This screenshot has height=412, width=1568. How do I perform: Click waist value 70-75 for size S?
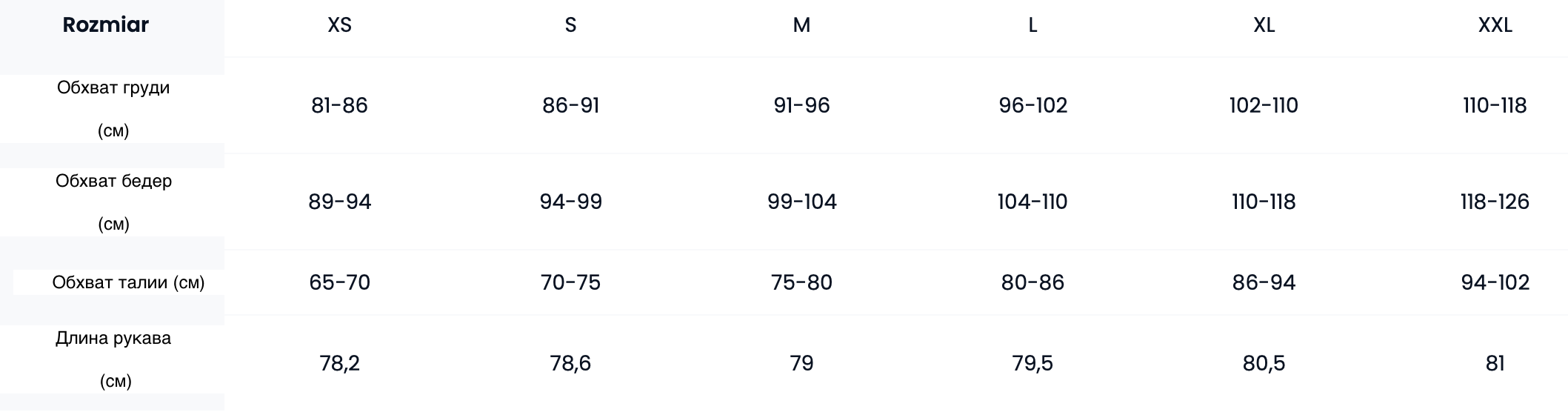(570, 282)
